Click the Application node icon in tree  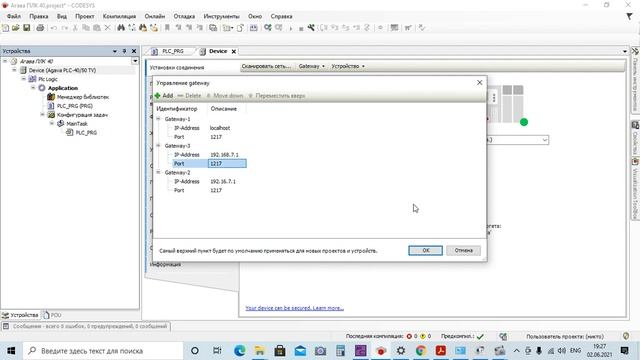(x=42, y=88)
